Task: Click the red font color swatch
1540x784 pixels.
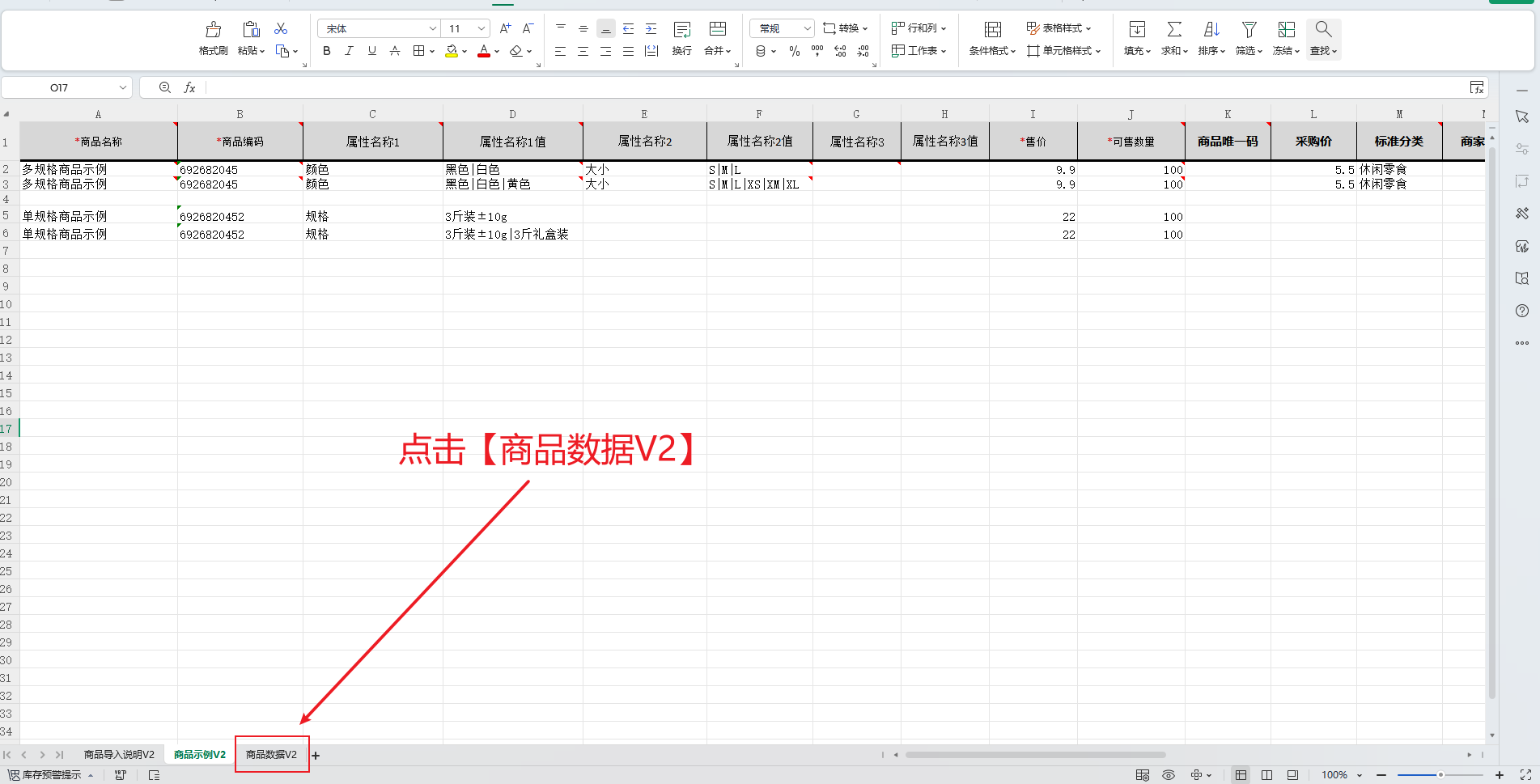Action: click(x=483, y=51)
